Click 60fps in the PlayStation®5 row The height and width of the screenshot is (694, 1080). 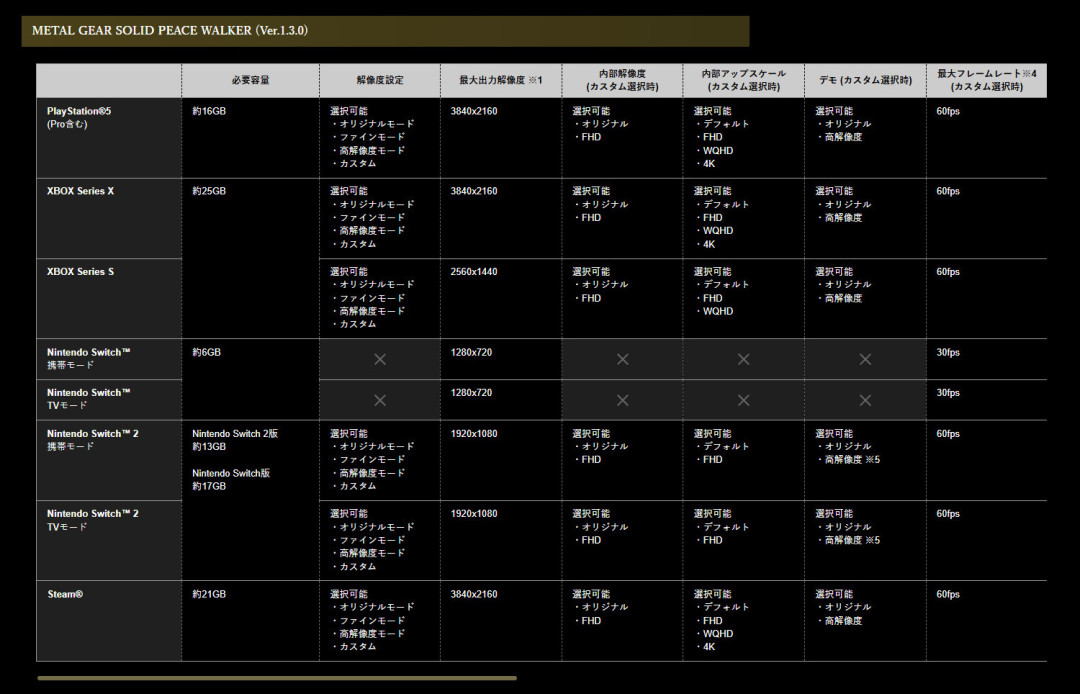(x=948, y=111)
